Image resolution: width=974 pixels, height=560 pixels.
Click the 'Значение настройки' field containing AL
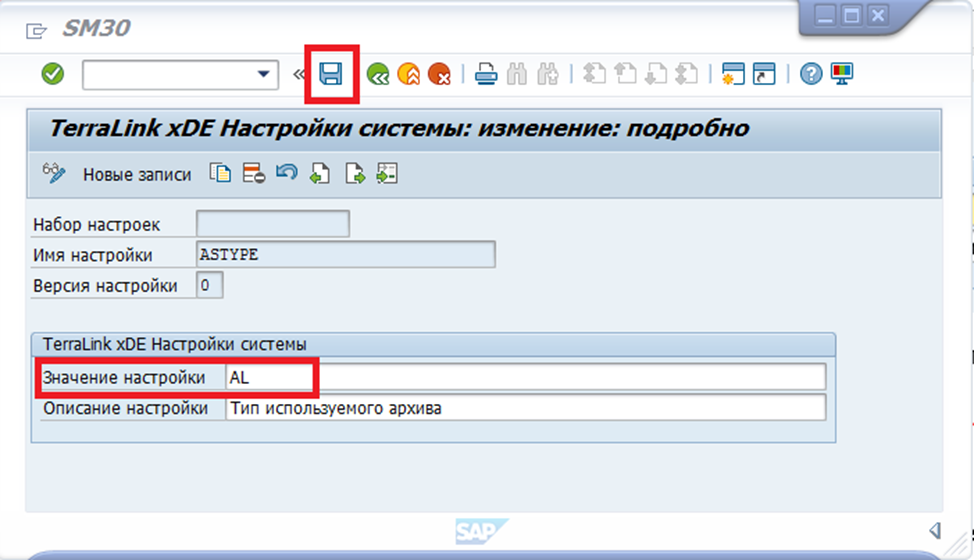pyautogui.click(x=525, y=378)
